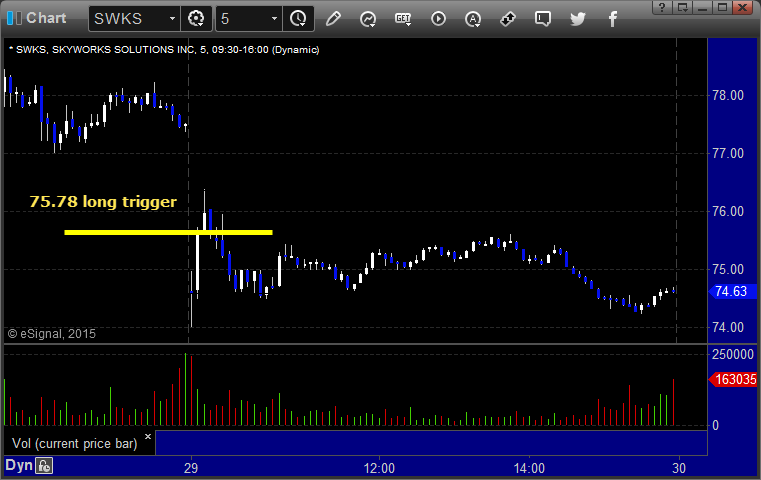This screenshot has width=761, height=480.
Task: Click the 76.00 price axis label
Action: click(728, 211)
